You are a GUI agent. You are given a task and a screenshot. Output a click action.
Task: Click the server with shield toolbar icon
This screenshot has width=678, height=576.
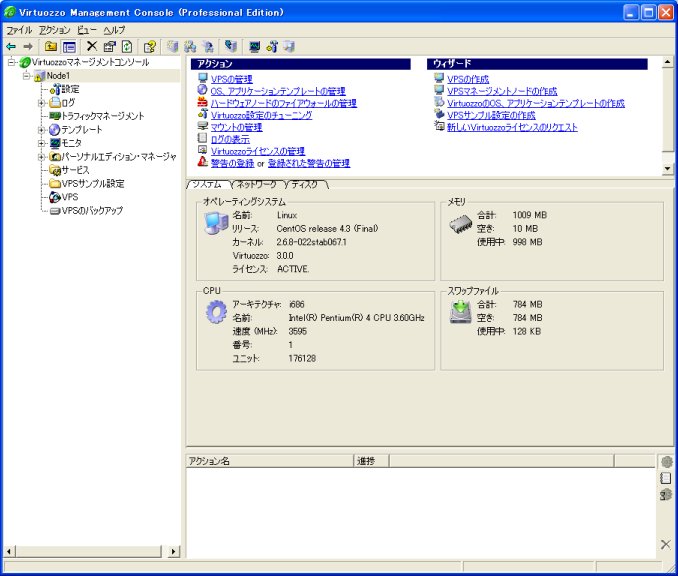[231, 46]
